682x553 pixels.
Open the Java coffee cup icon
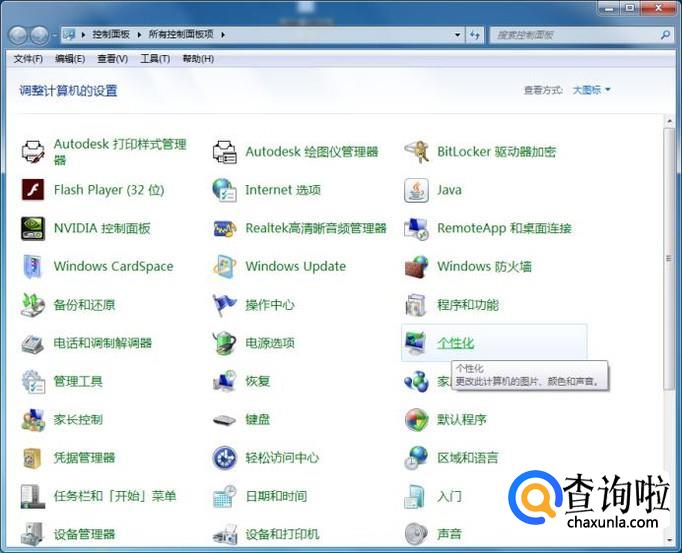(x=417, y=190)
